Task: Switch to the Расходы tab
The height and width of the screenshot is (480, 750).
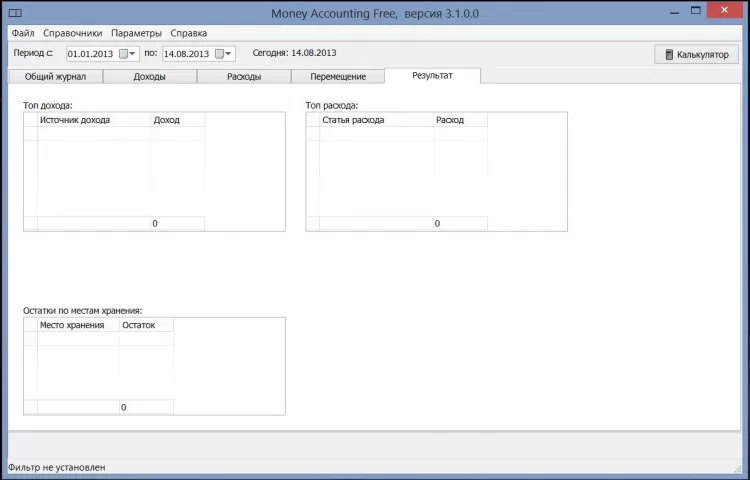Action: 244,76
